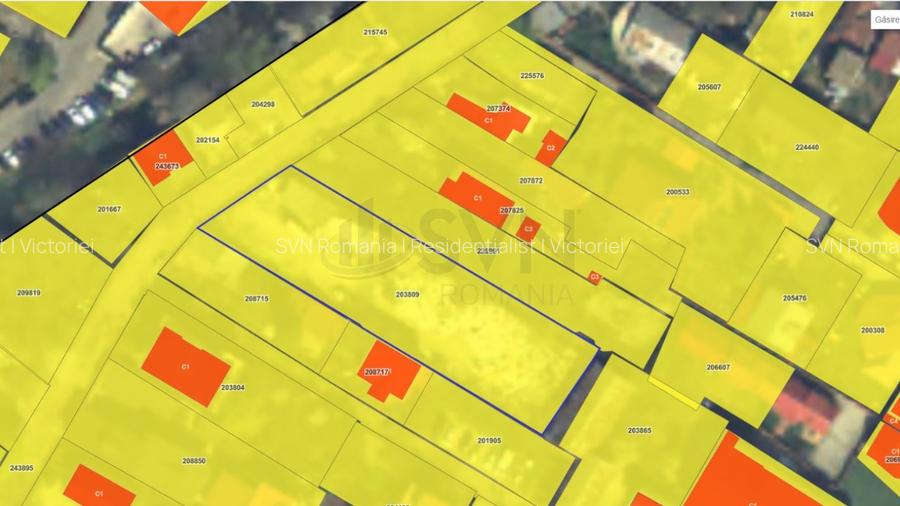Click parcel 208715
This screenshot has height=506, width=900.
pyautogui.click(x=256, y=298)
